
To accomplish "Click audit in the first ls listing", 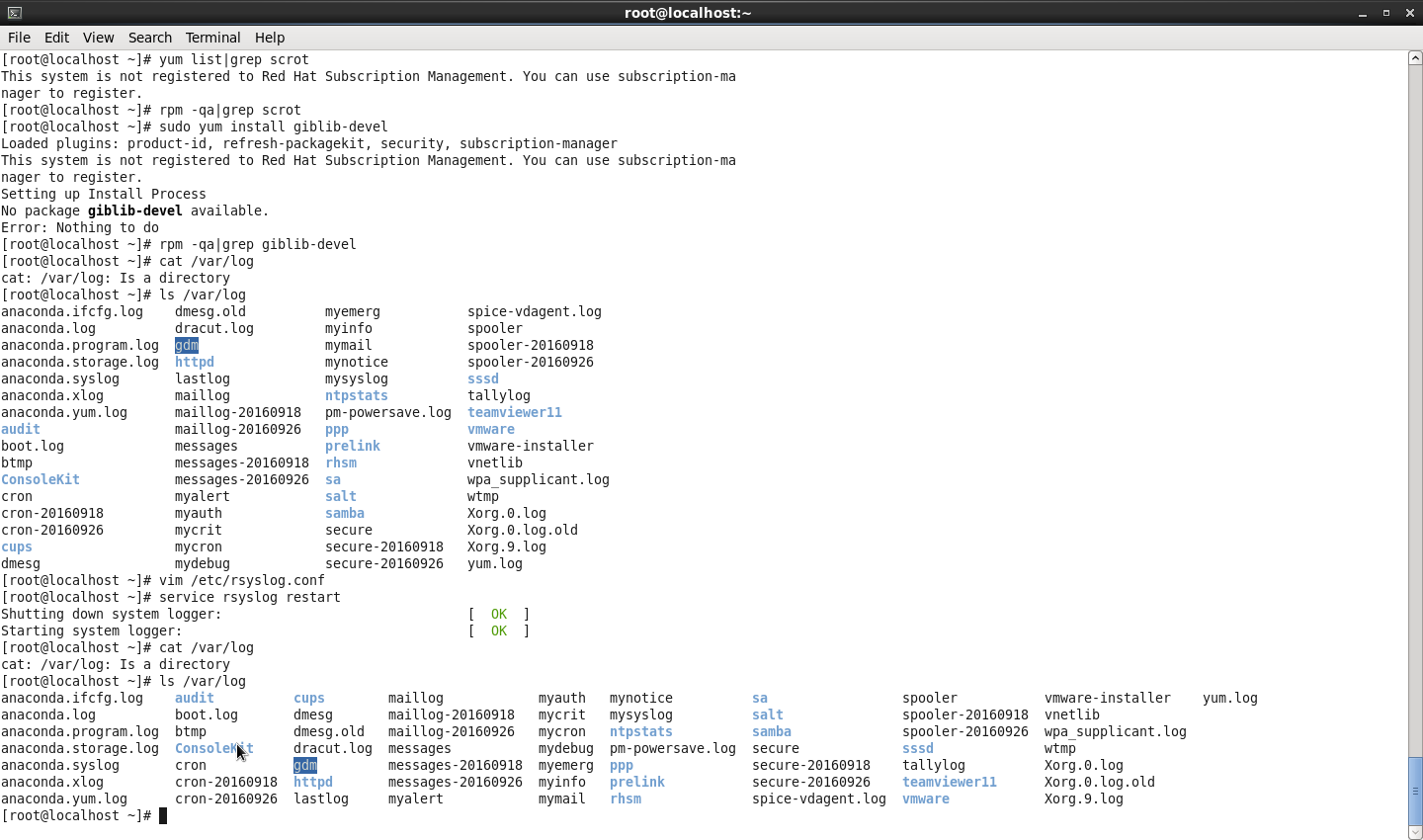I will 21,429.
